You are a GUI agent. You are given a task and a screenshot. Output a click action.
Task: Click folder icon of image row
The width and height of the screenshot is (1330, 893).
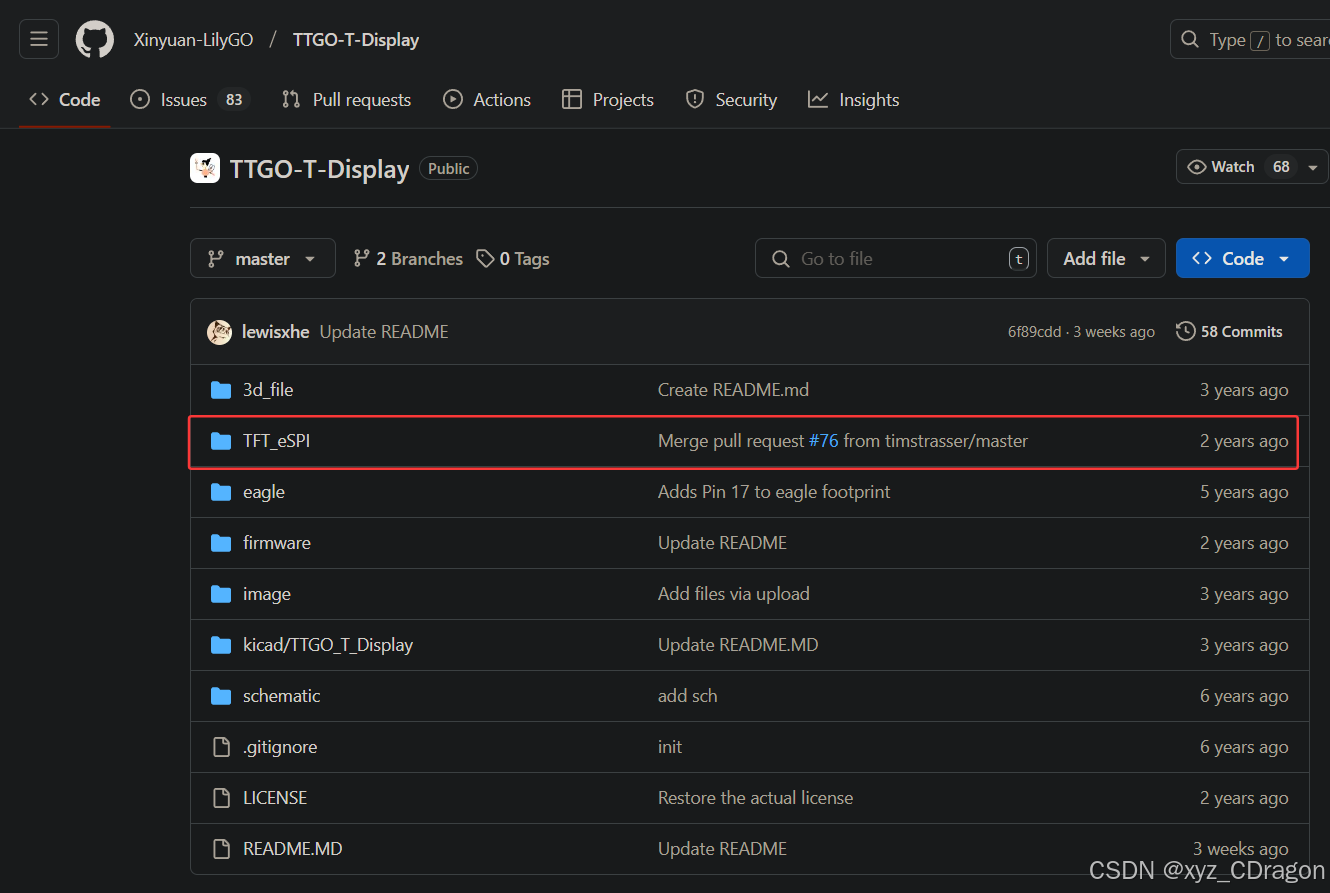coord(221,594)
